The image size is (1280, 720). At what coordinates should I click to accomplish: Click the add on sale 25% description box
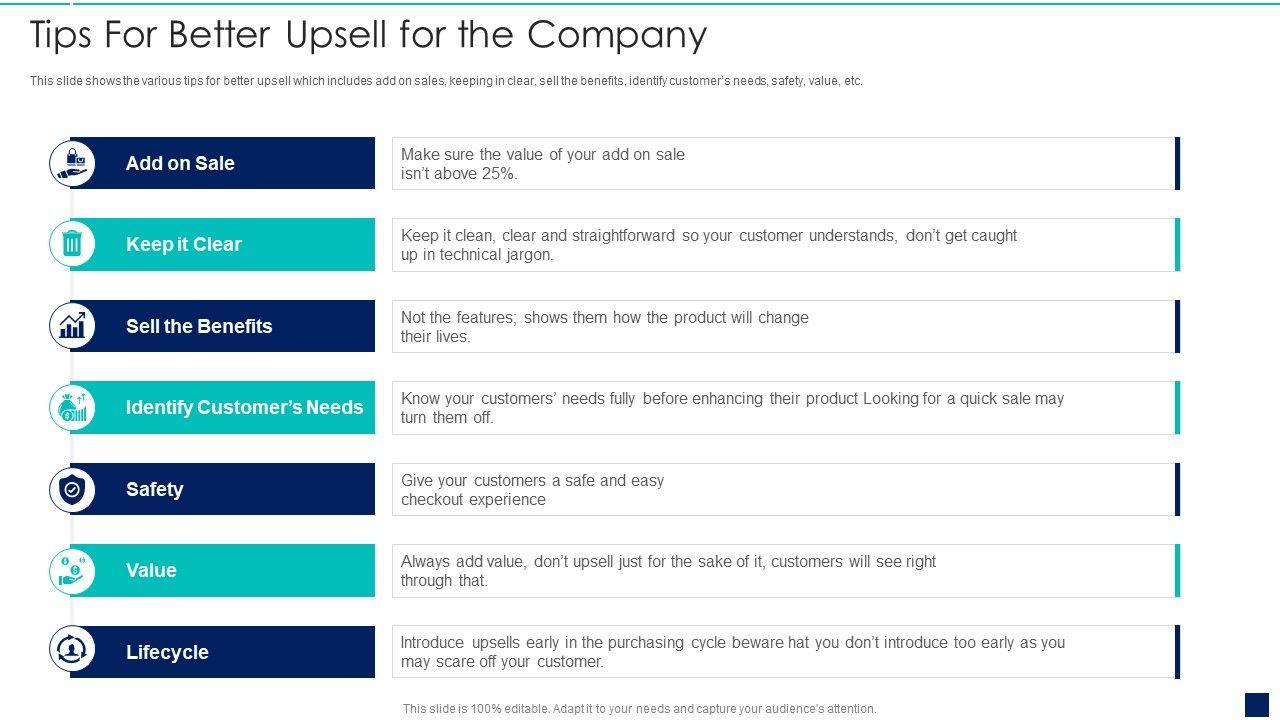coord(783,163)
